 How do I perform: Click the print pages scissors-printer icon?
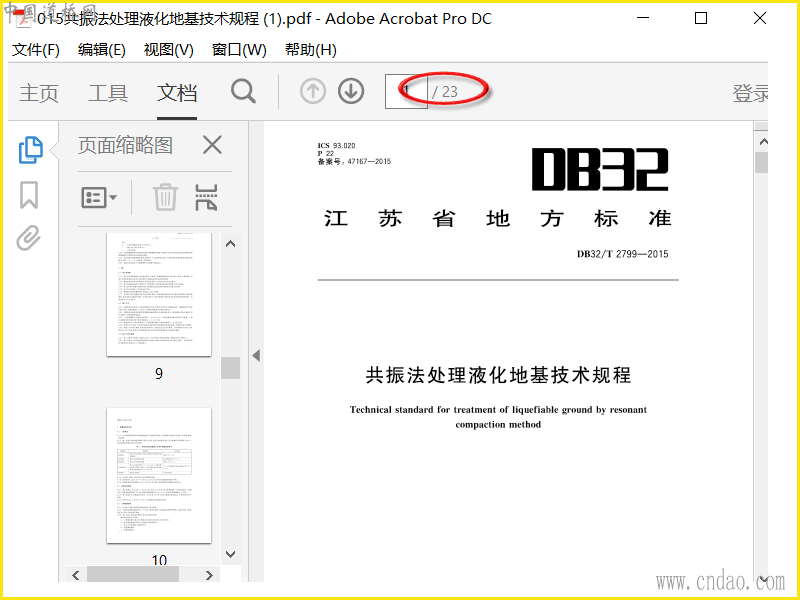click(207, 197)
